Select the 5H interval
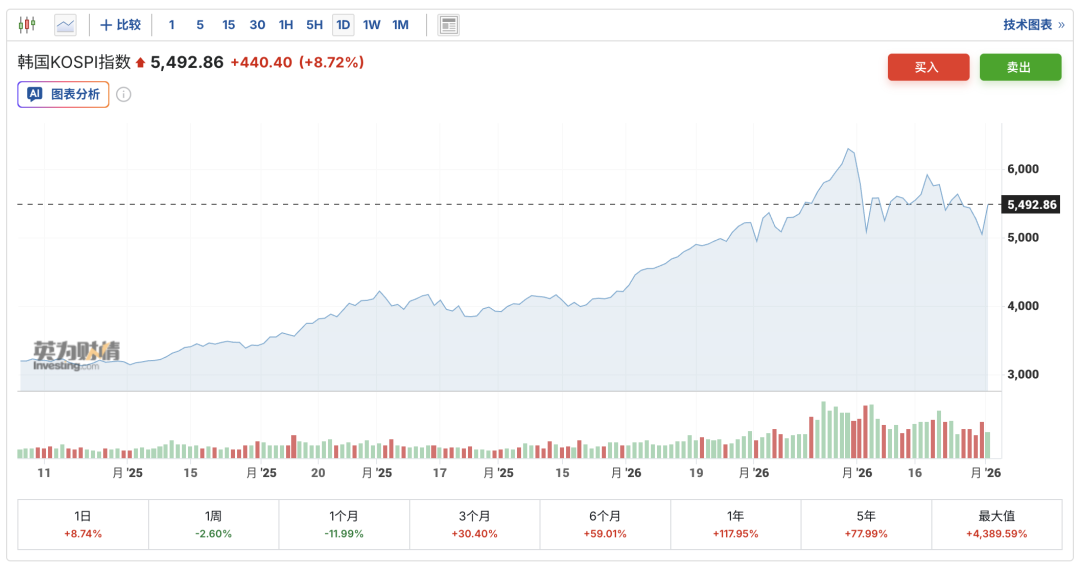Viewport: 1080px width, 569px height. [x=314, y=25]
